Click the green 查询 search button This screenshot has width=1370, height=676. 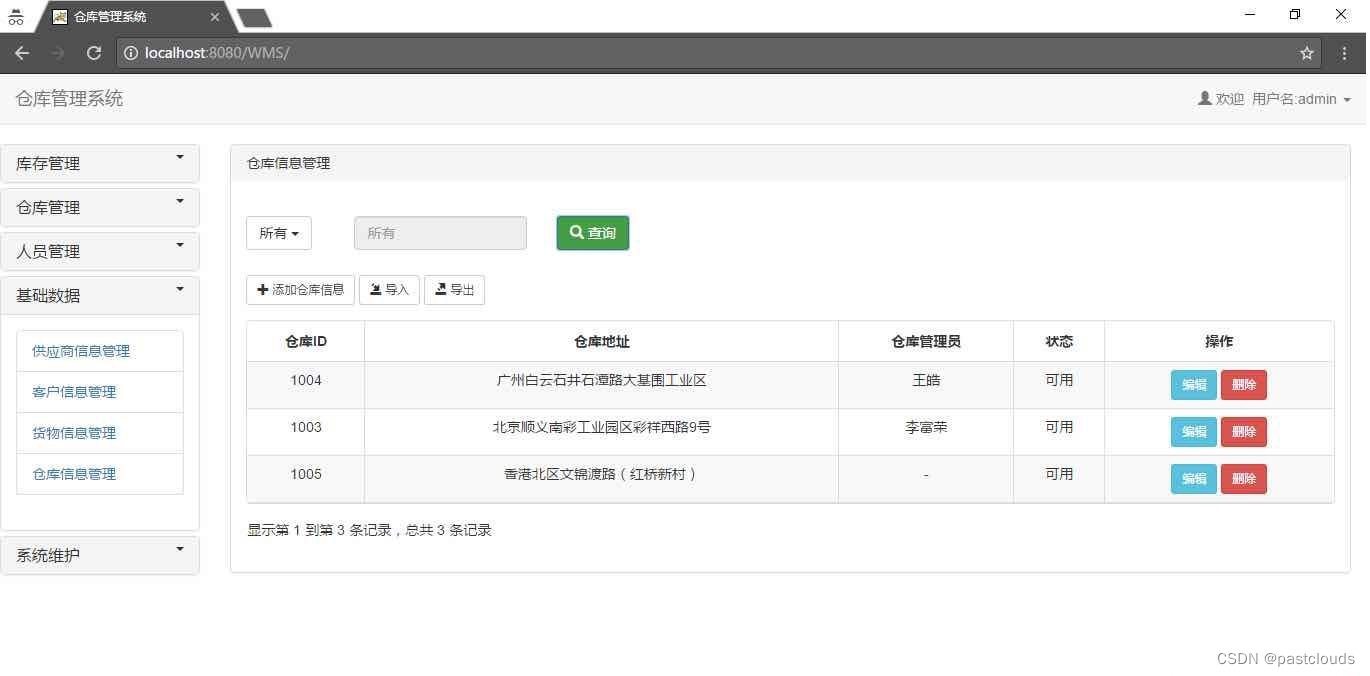point(593,233)
